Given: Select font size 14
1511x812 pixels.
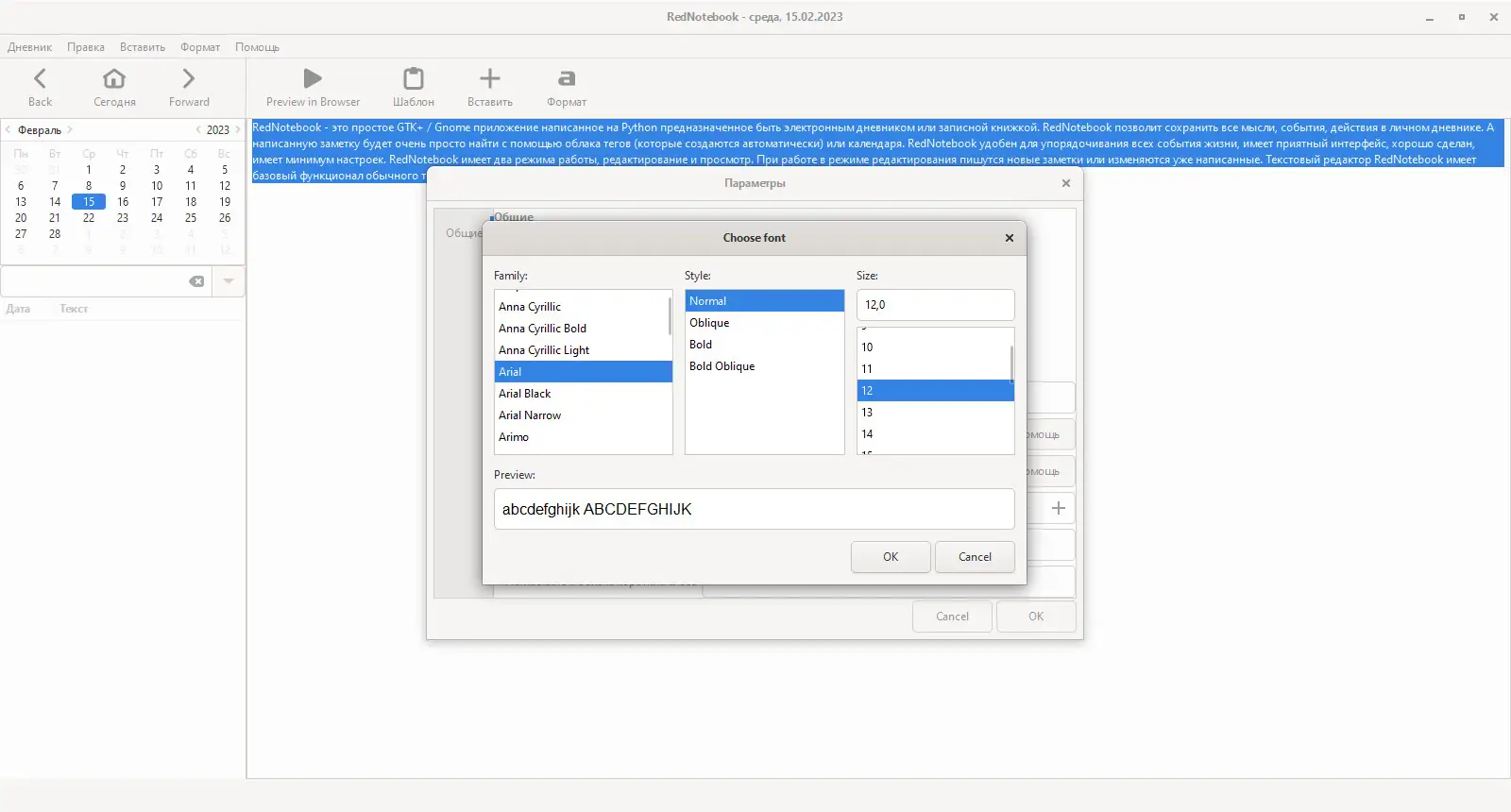Looking at the screenshot, I should tap(934, 434).
